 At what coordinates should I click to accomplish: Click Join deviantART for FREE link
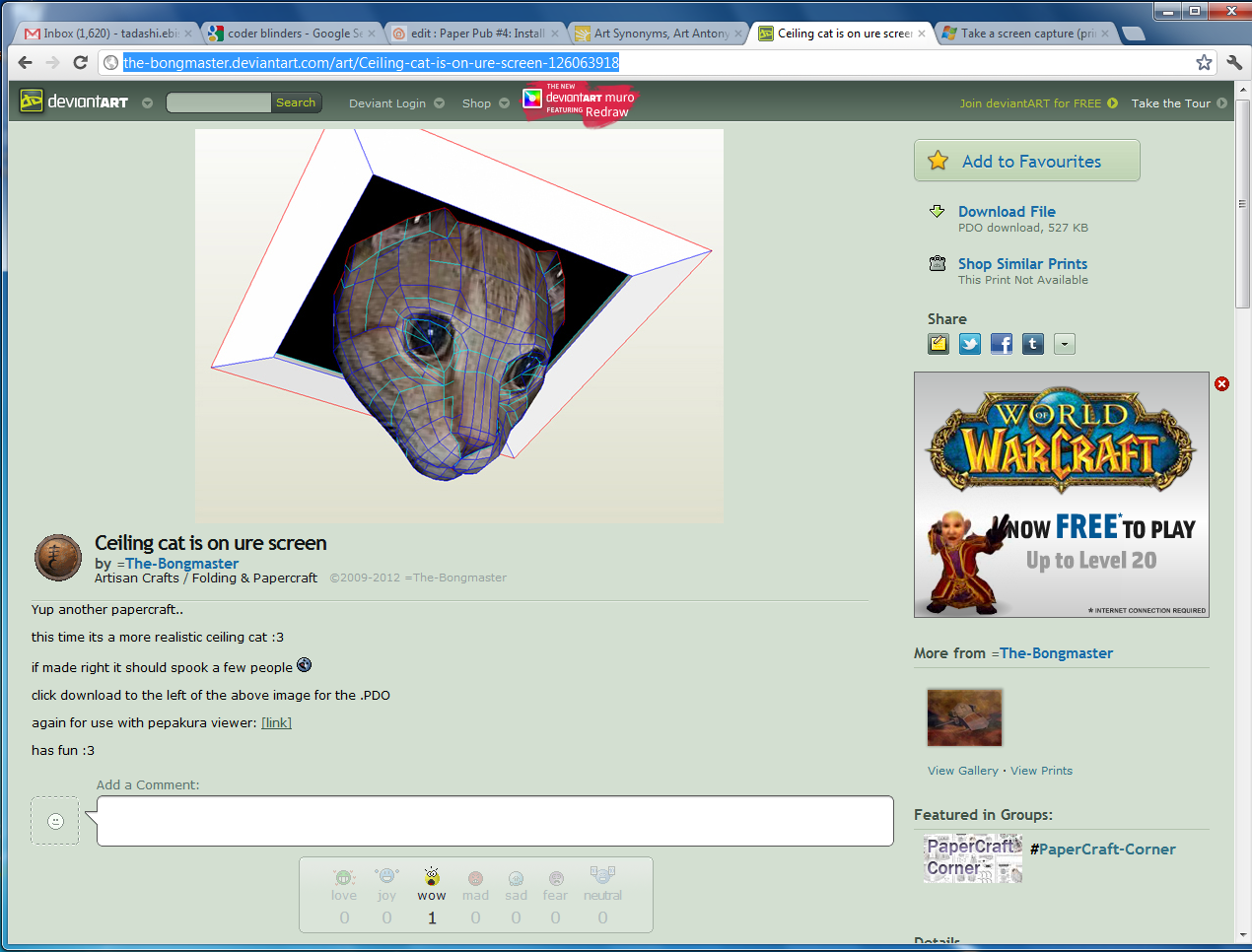click(x=1030, y=102)
